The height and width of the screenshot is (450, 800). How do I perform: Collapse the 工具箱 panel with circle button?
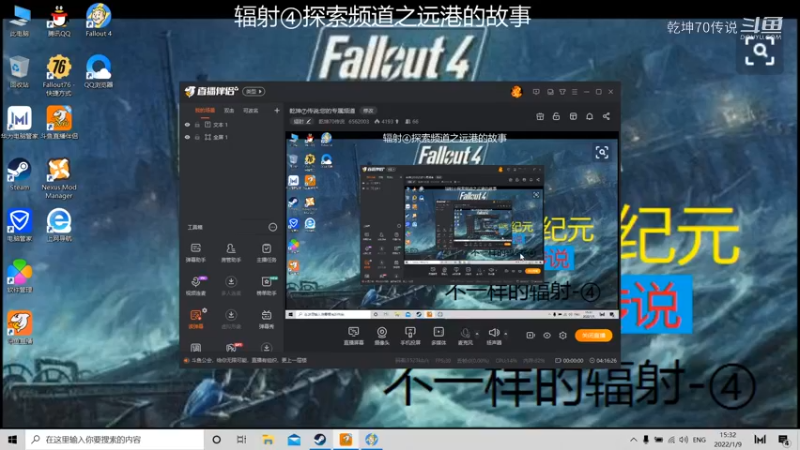[273, 227]
